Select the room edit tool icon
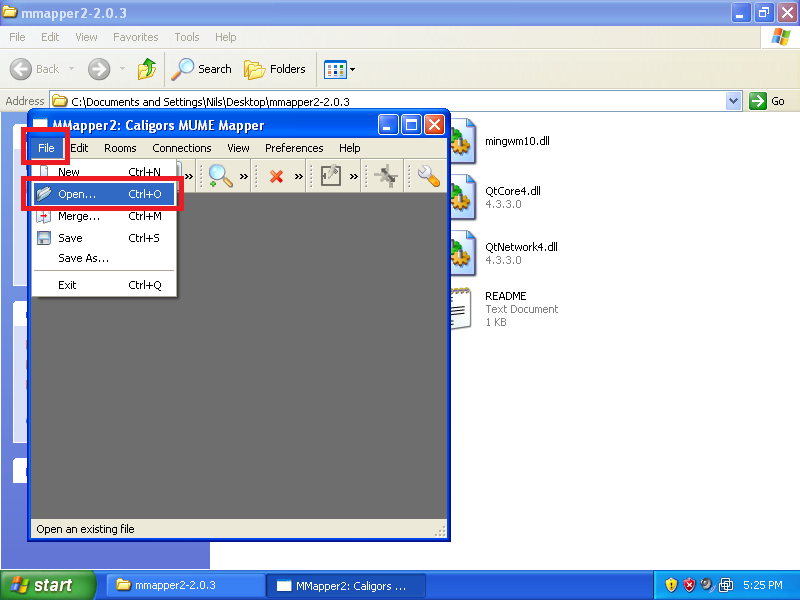The height and width of the screenshot is (600, 800). pyautogui.click(x=331, y=176)
